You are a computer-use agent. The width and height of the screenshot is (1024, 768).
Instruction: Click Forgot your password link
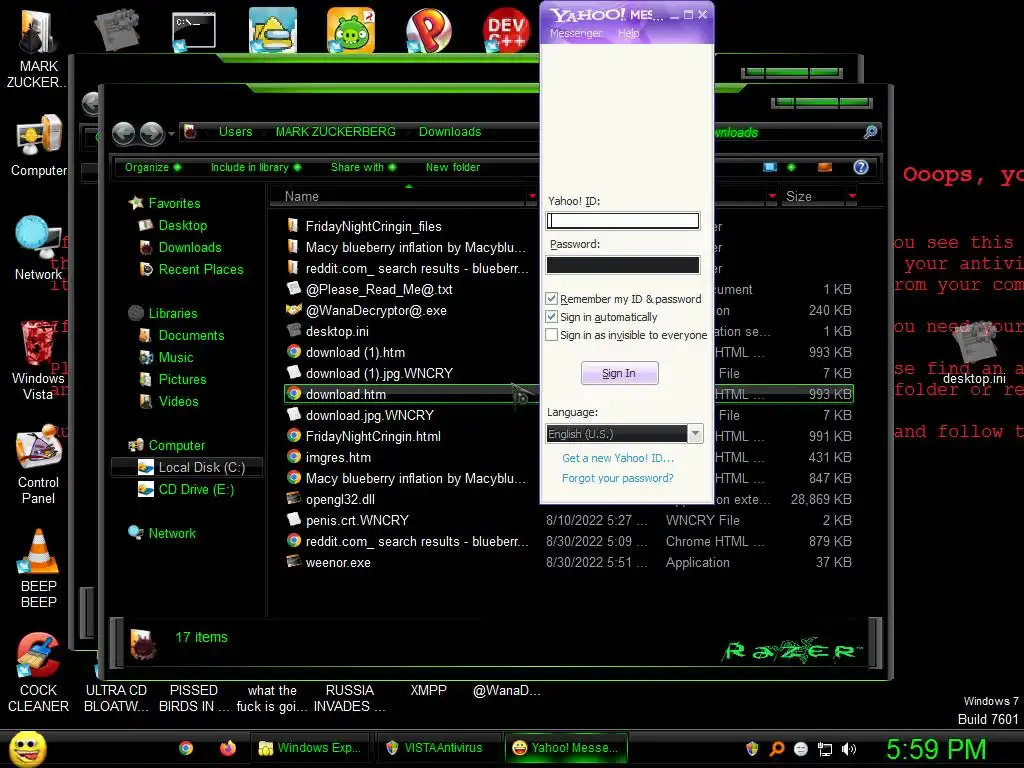(617, 478)
